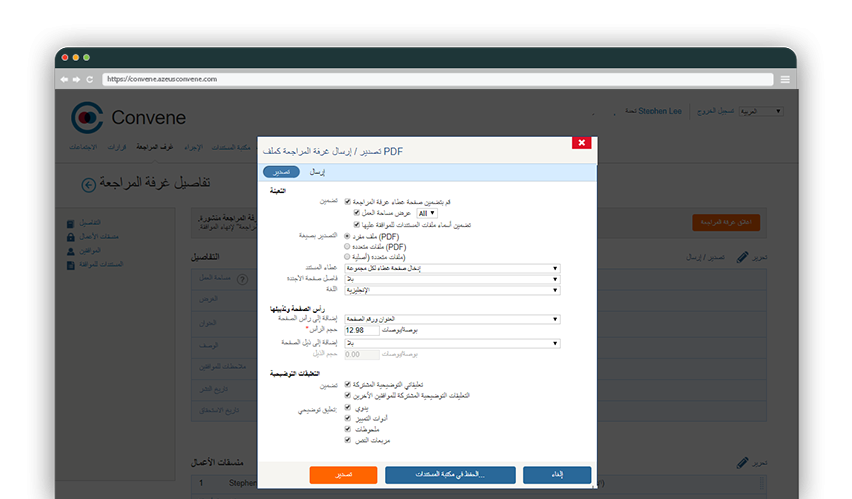The width and height of the screenshot is (852, 499).
Task: Click the تسجيل الخروج sign-out link
Action: click(x=716, y=111)
